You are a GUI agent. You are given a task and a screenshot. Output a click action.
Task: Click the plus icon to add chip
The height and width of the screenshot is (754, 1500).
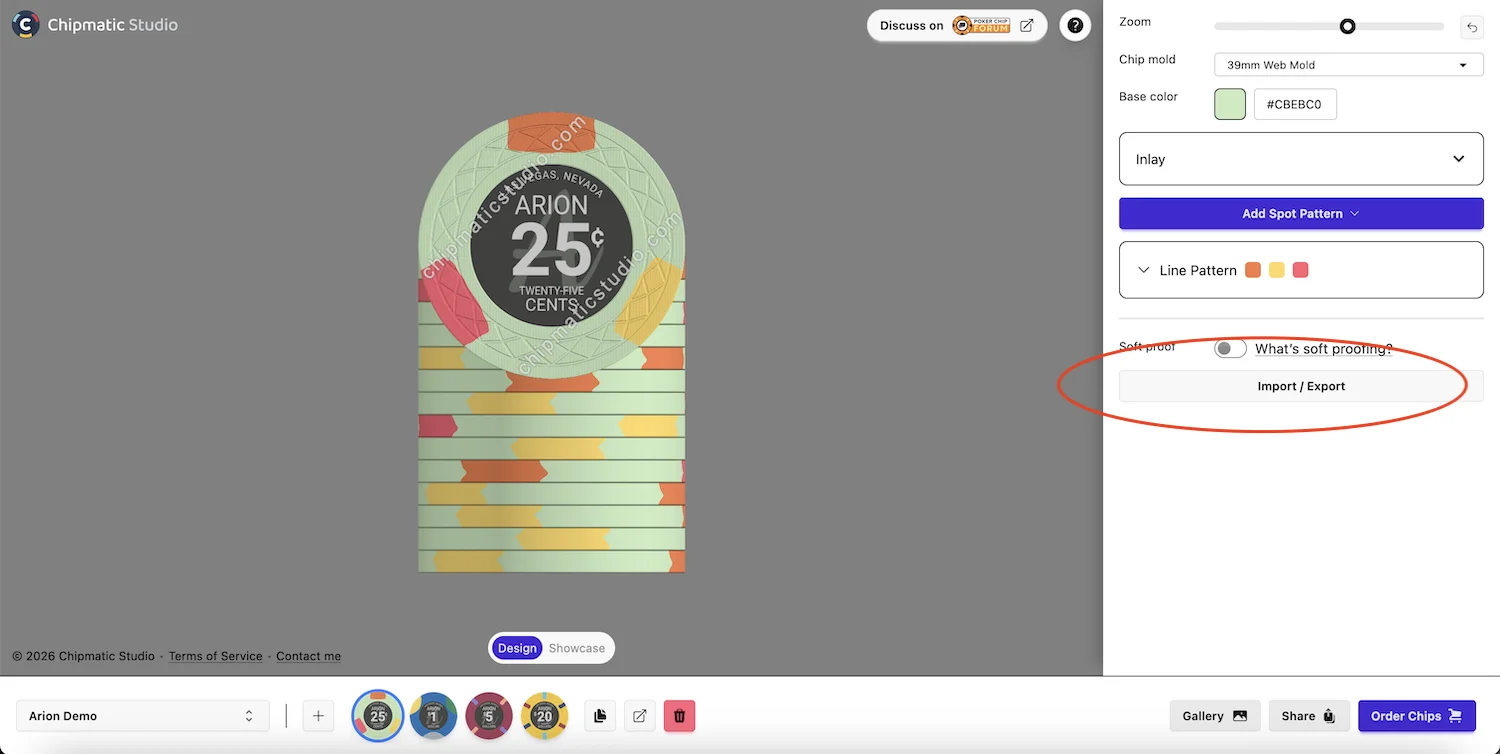point(318,716)
